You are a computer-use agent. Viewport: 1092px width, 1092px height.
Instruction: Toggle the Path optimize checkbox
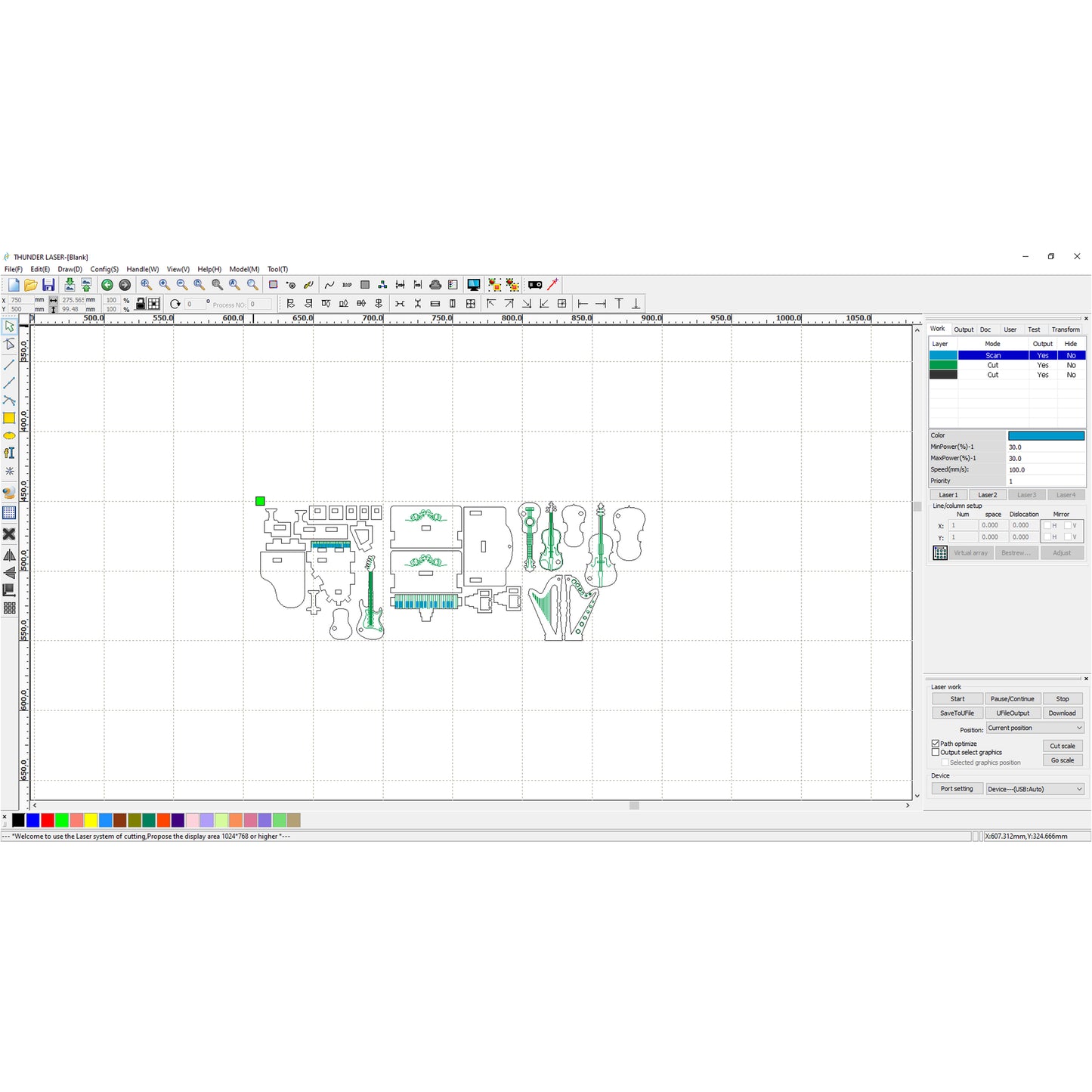pyautogui.click(x=936, y=744)
